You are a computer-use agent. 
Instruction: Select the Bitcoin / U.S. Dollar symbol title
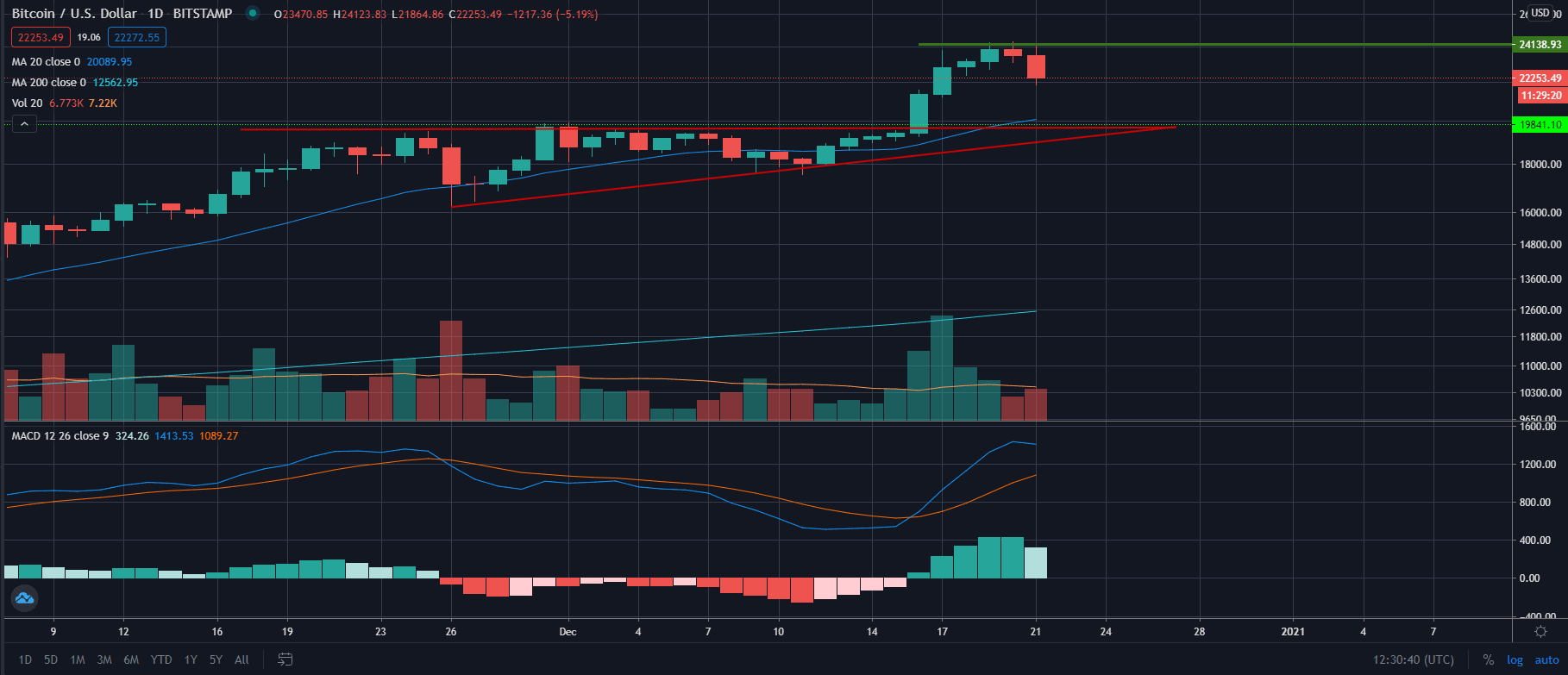(x=74, y=14)
